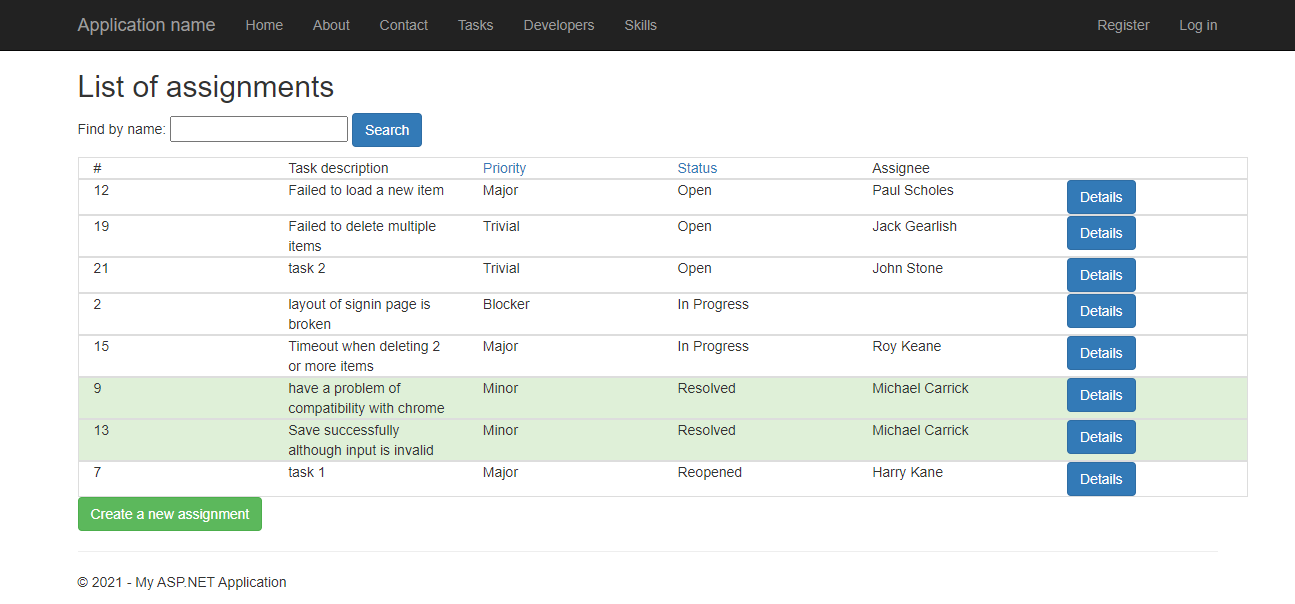Open the Contact page
The image size is (1295, 604).
coord(404,25)
